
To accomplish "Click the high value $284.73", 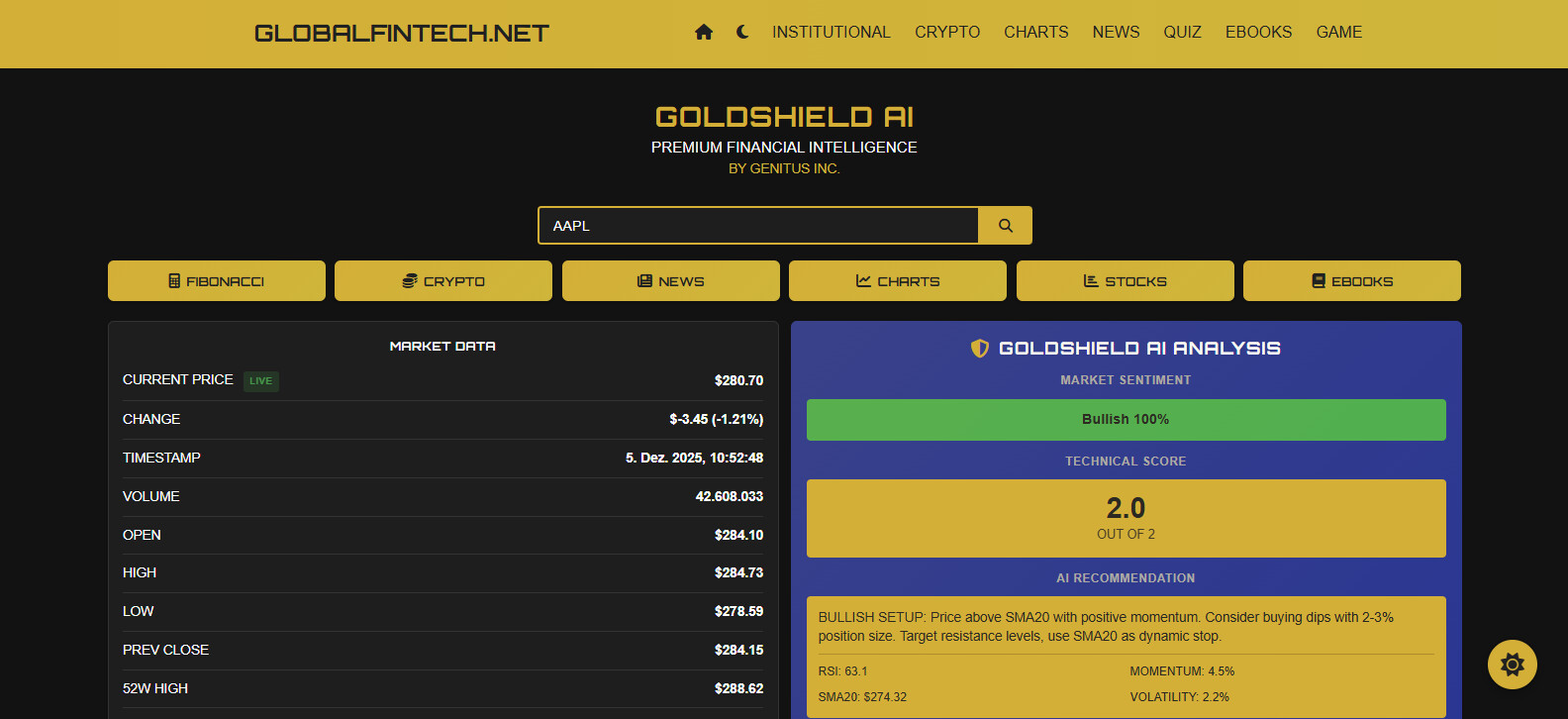I will pos(738,572).
